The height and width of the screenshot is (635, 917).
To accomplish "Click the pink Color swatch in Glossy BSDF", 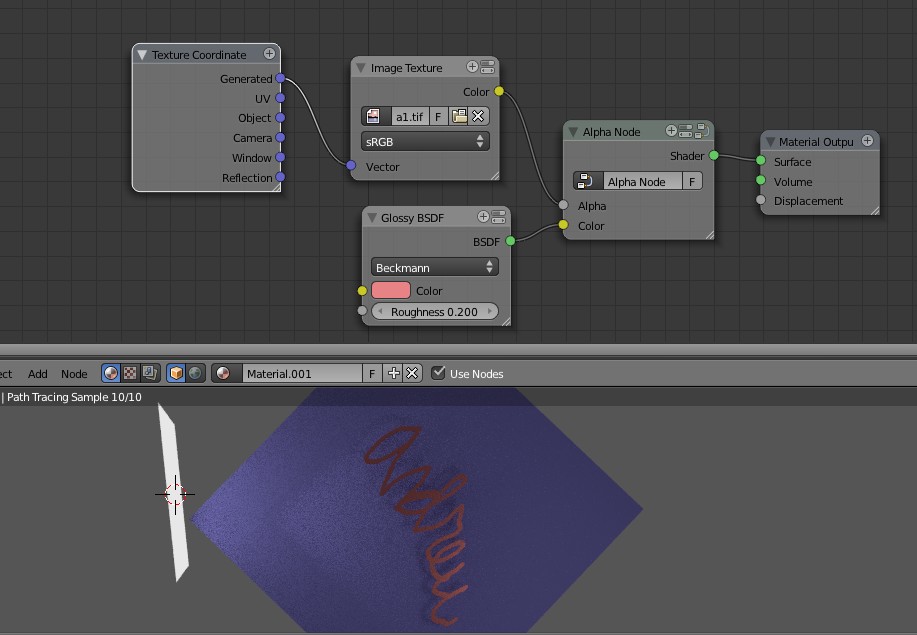I will pos(391,290).
